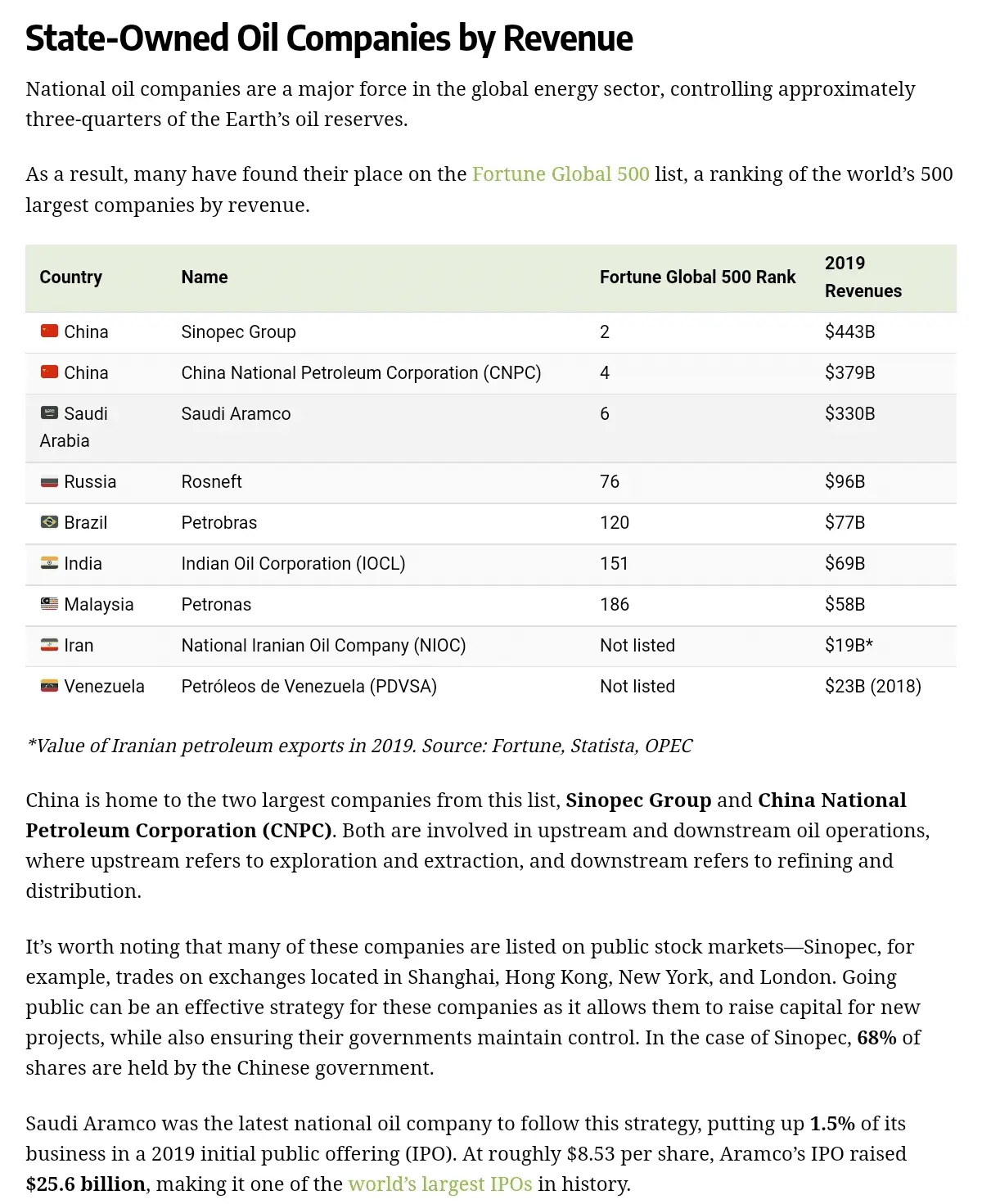Click the State-Owned Oil Companies by Revenue heading
This screenshot has height=1204, width=982.
pos(329,38)
